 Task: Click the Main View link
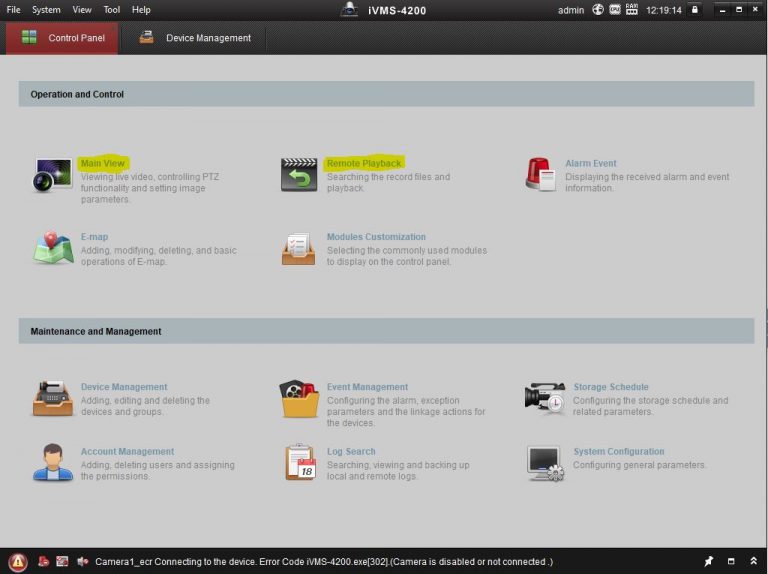tap(103, 163)
